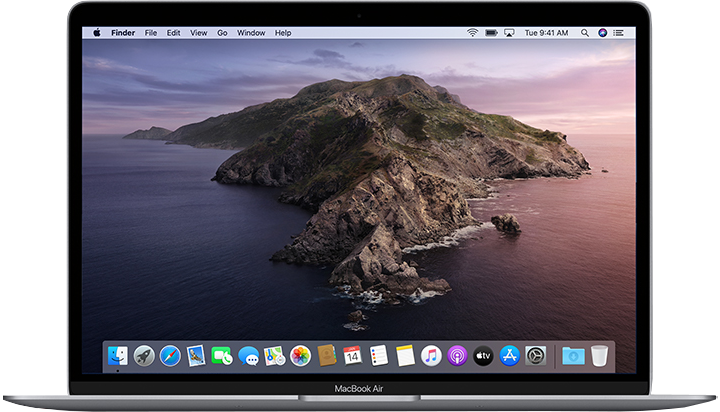Open System Preferences gear icon
720x412 pixels.
536,356
